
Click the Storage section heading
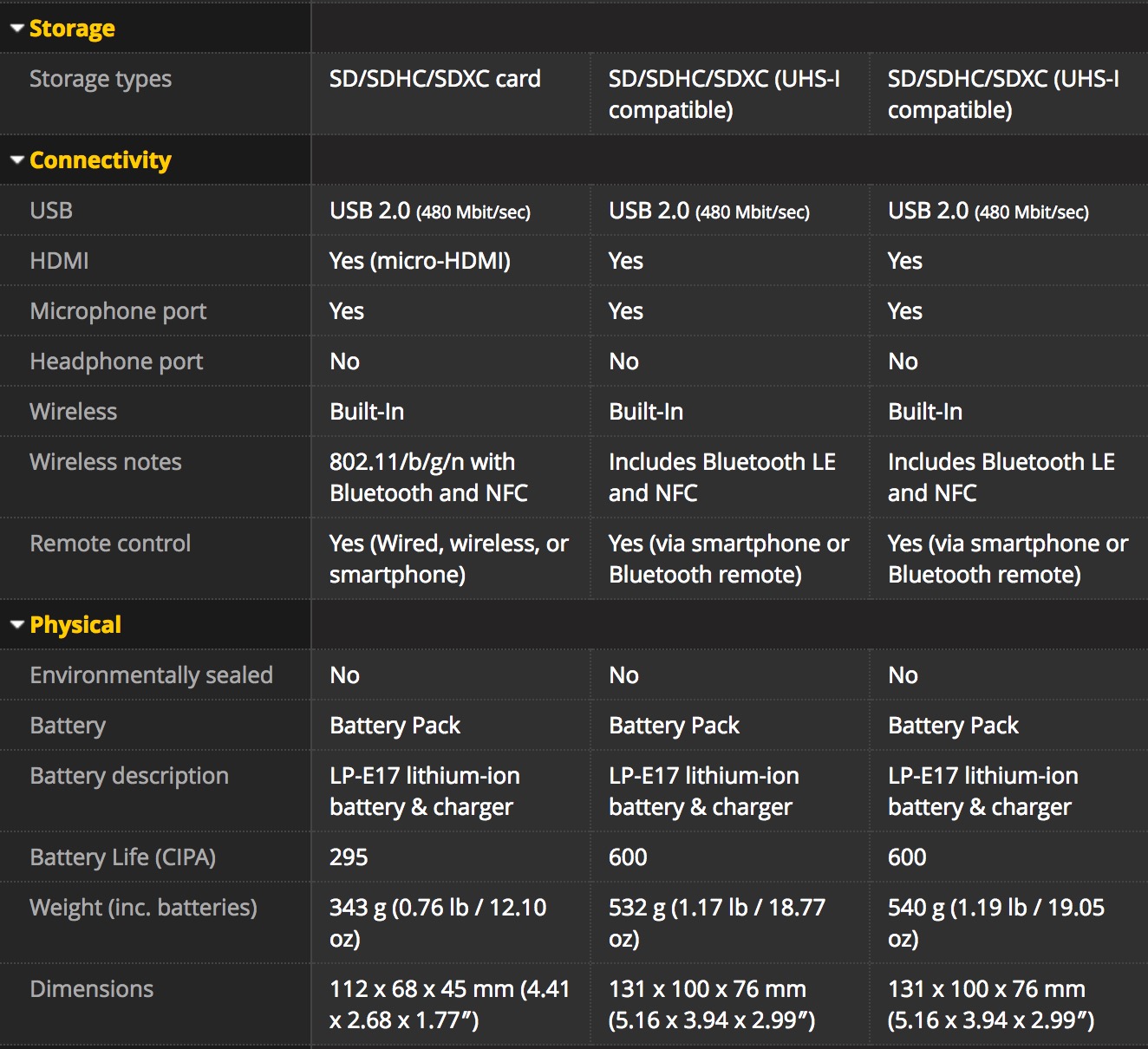72,29
